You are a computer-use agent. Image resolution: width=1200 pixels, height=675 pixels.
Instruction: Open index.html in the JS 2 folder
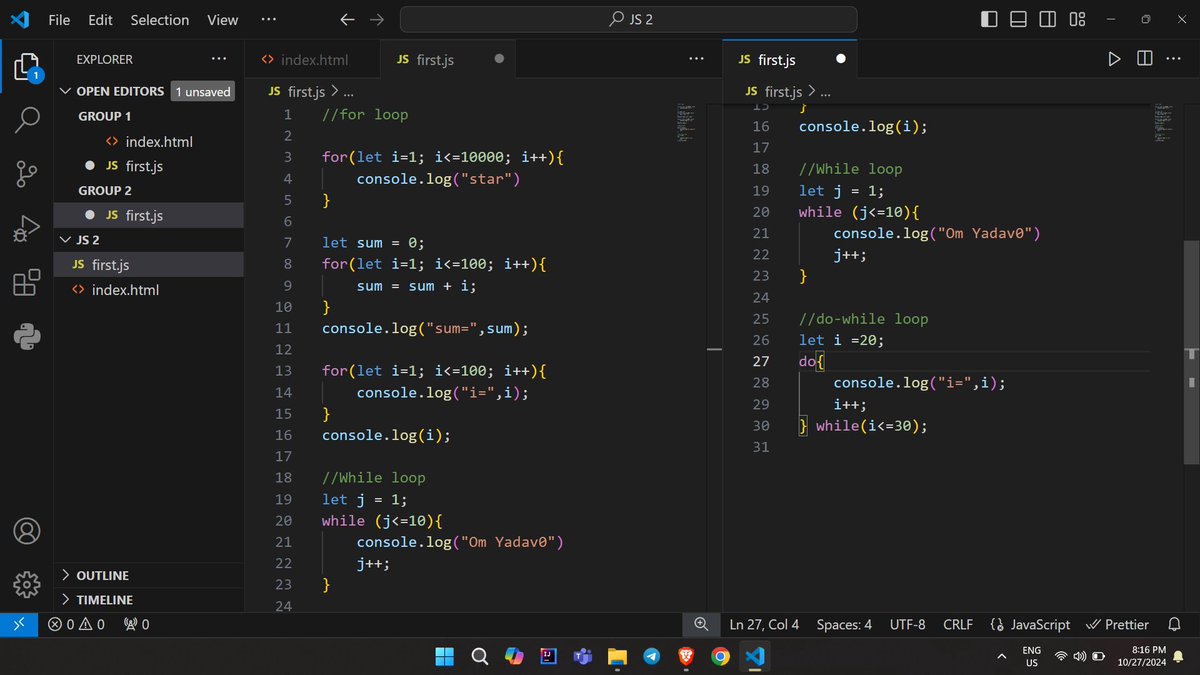[x=148, y=290]
